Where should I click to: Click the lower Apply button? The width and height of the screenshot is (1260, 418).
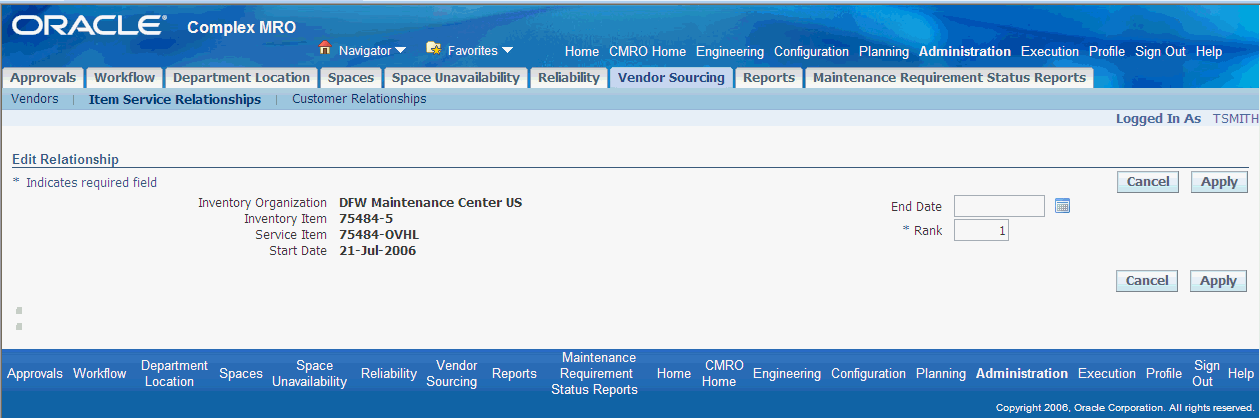coord(1218,280)
